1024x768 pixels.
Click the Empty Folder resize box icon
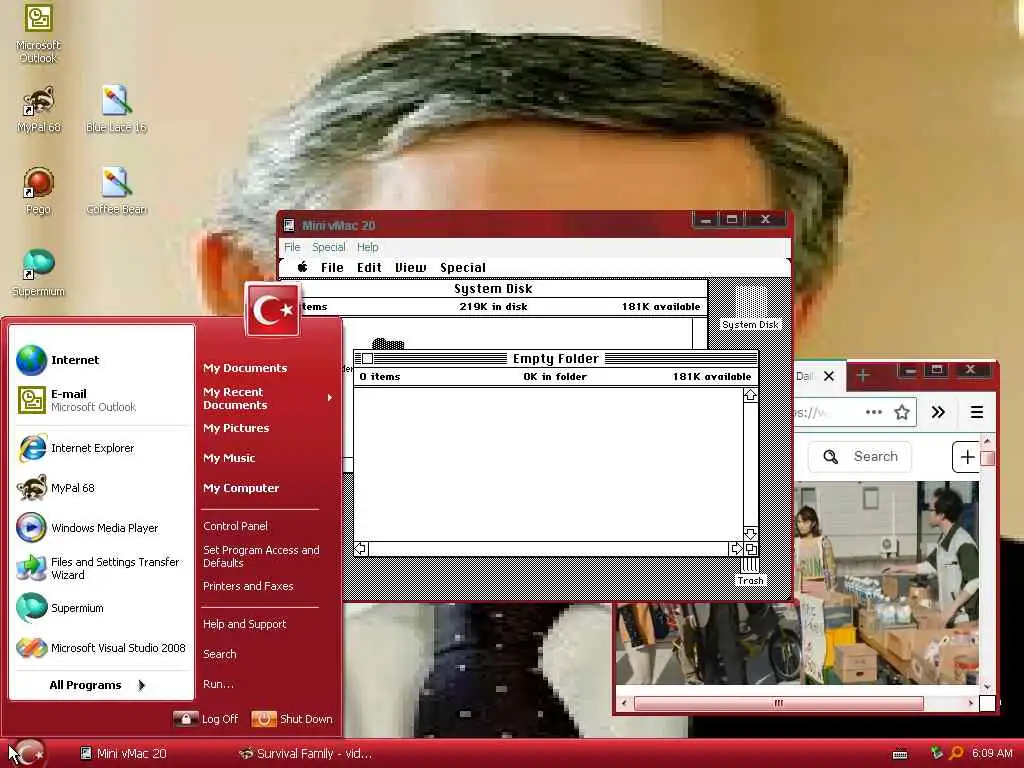(x=750, y=549)
